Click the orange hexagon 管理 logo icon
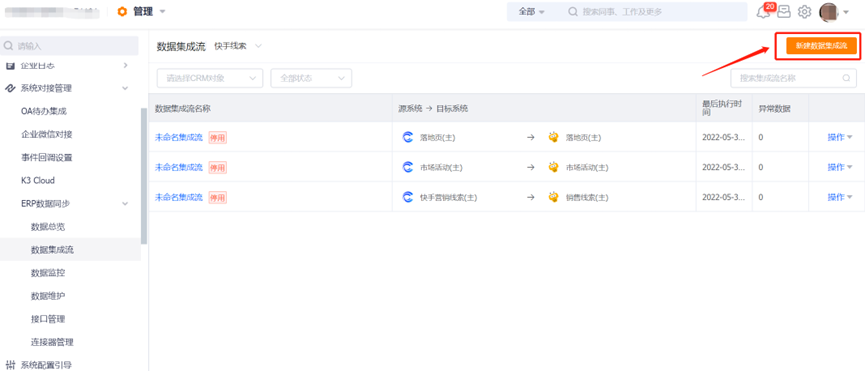 (x=122, y=12)
